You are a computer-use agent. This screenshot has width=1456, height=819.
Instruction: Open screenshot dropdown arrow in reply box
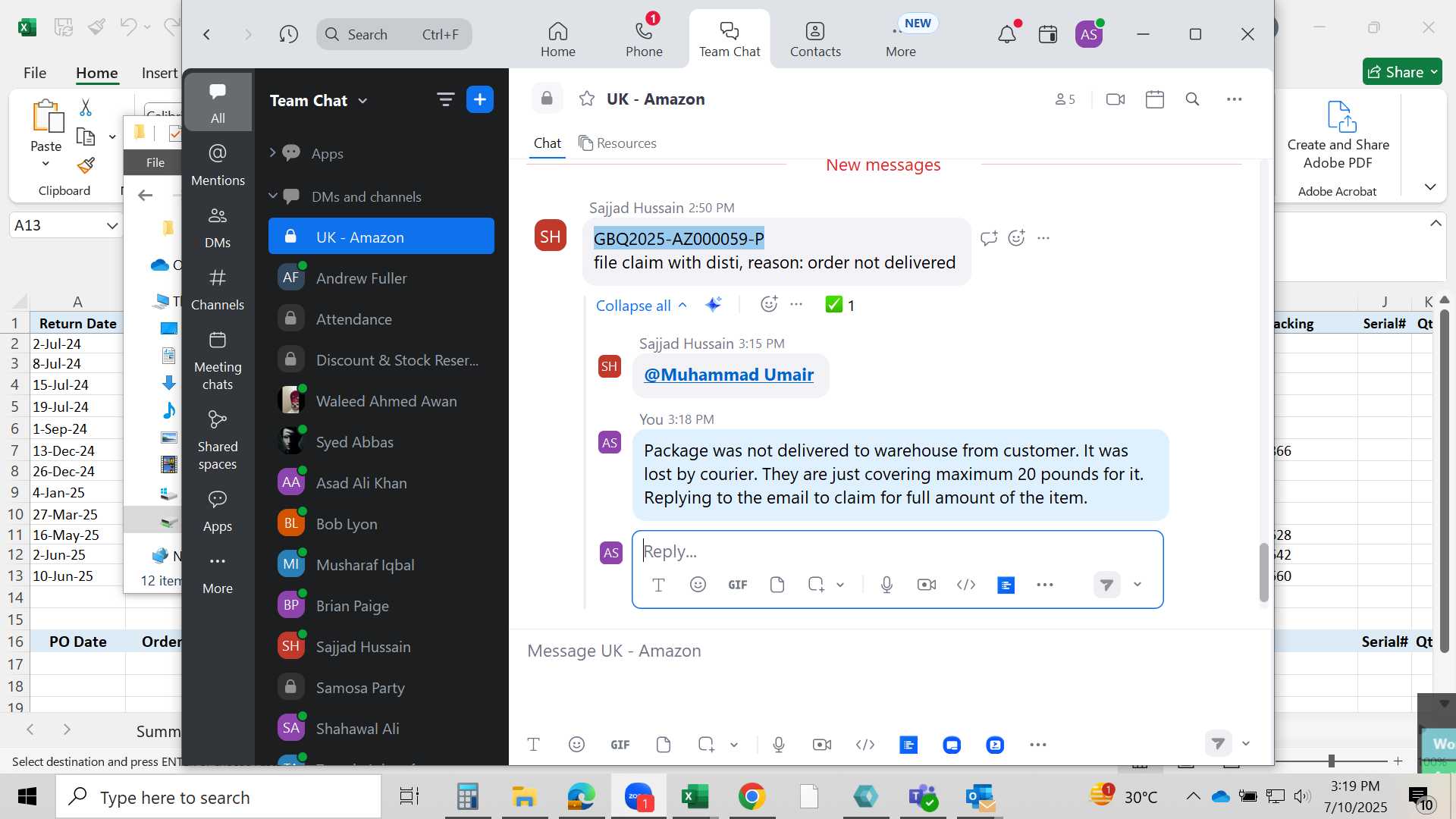click(840, 585)
